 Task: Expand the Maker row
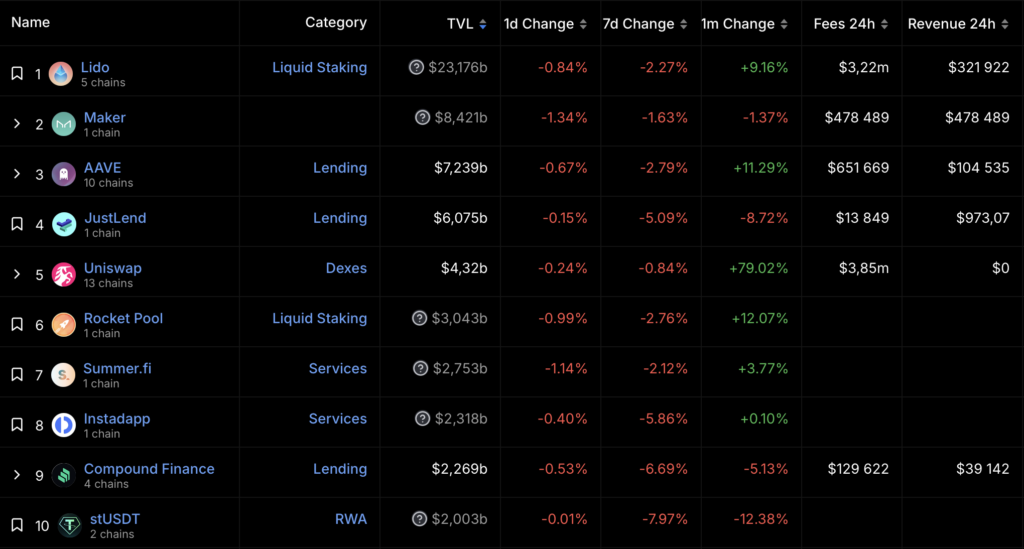[17, 124]
